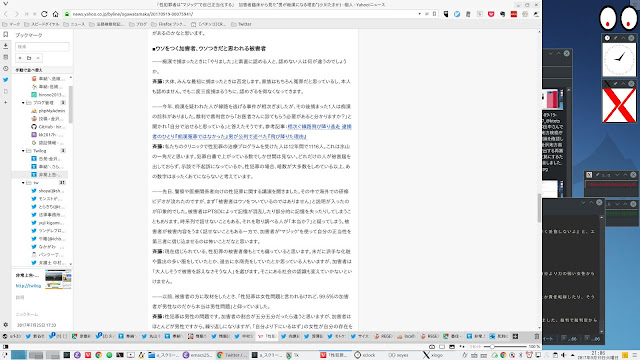
Task: Open Vivaldi settings gear icon
Action: pyautogui.click(x=6, y=325)
